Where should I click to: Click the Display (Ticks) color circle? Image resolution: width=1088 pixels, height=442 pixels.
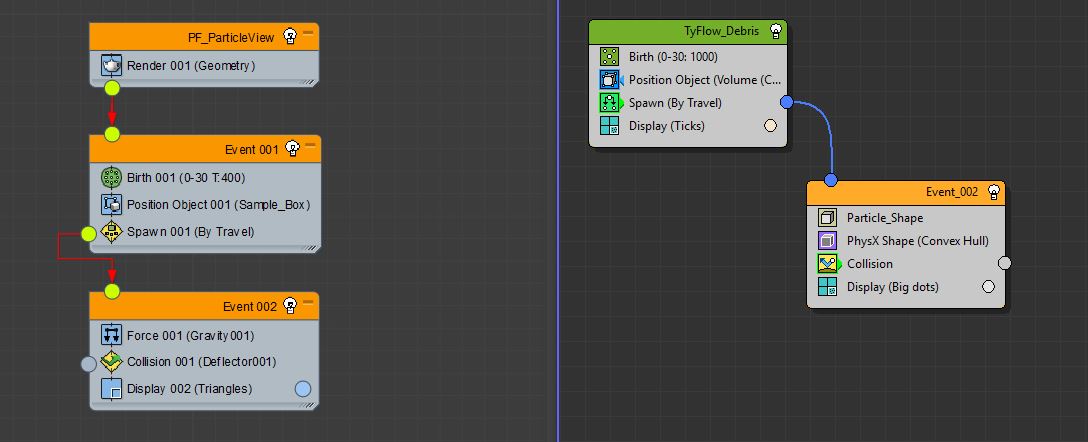pyautogui.click(x=770, y=126)
